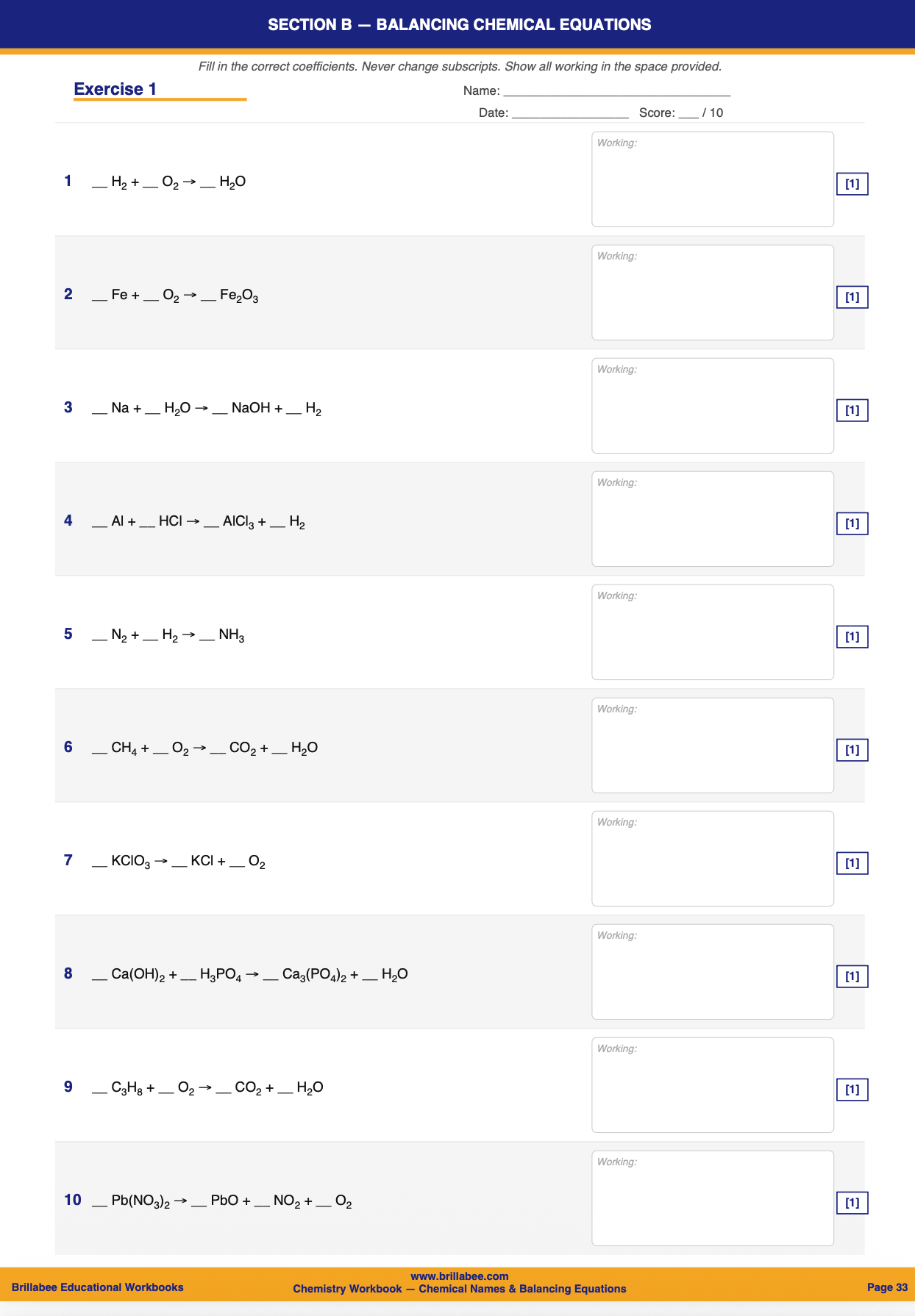This screenshot has height=1316, width=915.
Task: Click the coefficient blank before NH3
Action: (x=207, y=637)
